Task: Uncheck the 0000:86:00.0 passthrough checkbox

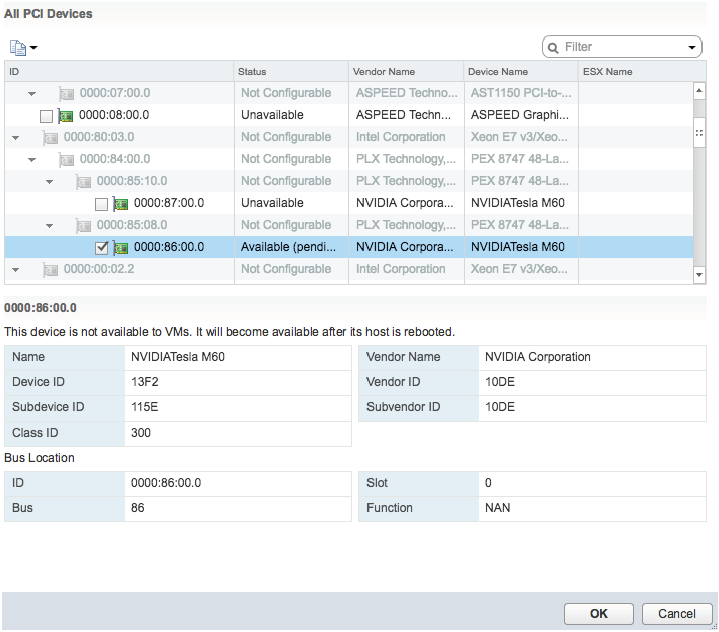Action: [101, 248]
